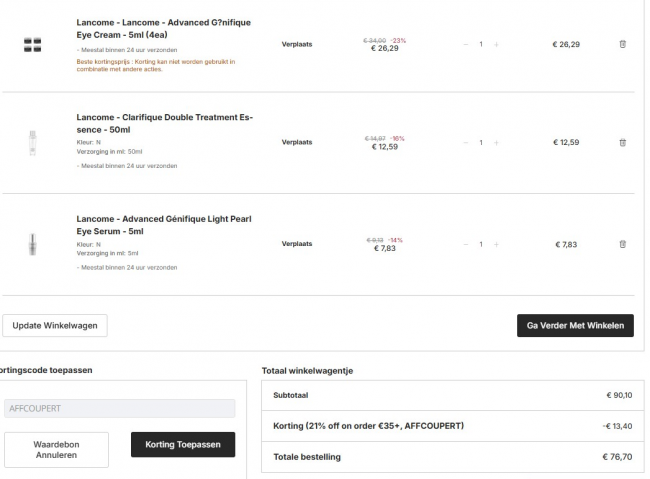
Task: Remove Clarifique Double Treatment Essence from cart
Action: tap(622, 142)
